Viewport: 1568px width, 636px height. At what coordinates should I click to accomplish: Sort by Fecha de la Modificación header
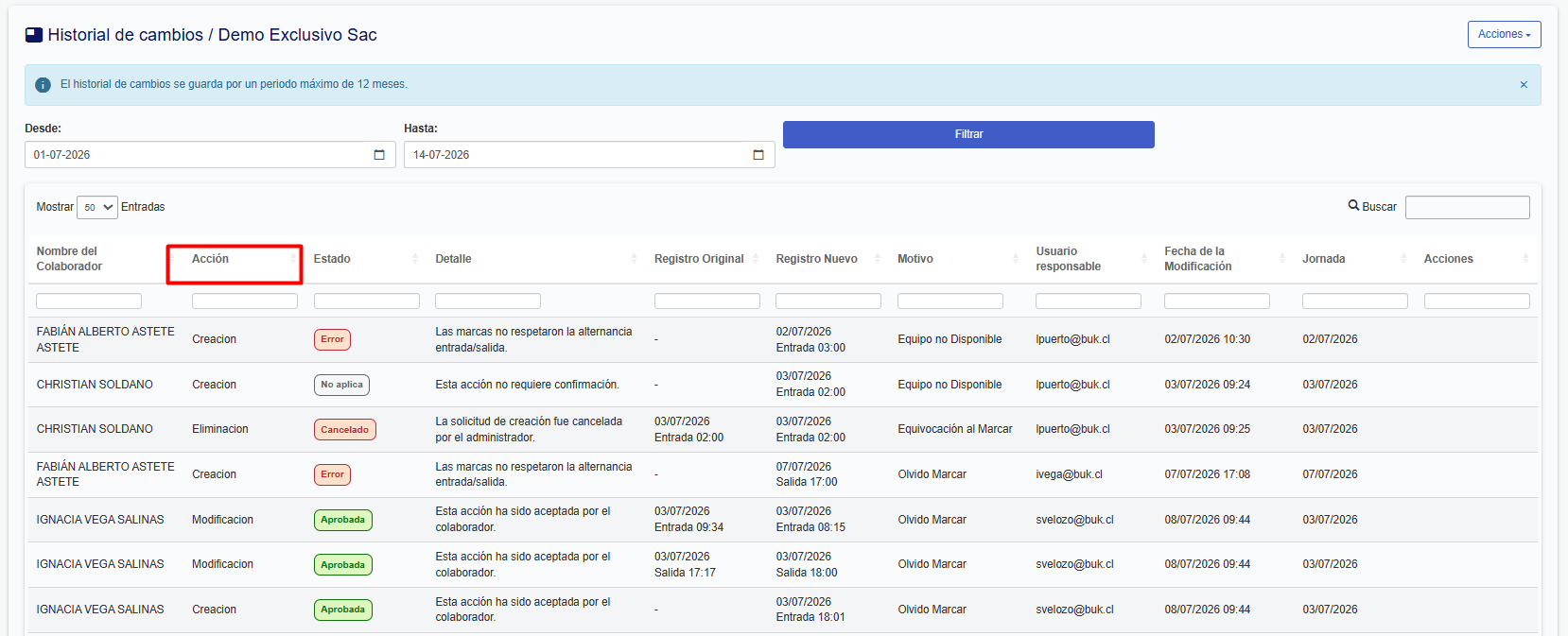coord(1225,259)
